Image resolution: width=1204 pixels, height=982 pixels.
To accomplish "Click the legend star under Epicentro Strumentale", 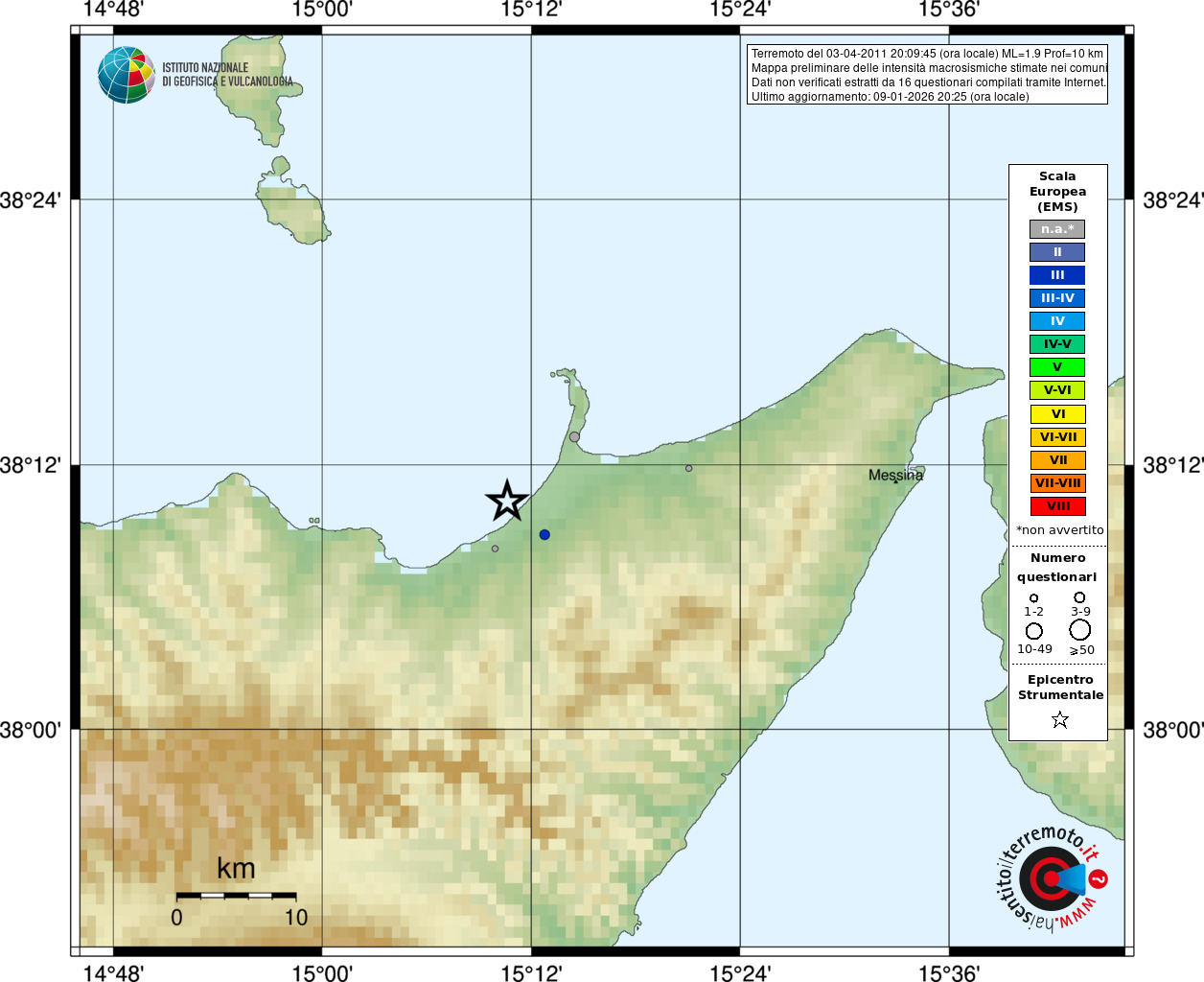I will point(1059,719).
